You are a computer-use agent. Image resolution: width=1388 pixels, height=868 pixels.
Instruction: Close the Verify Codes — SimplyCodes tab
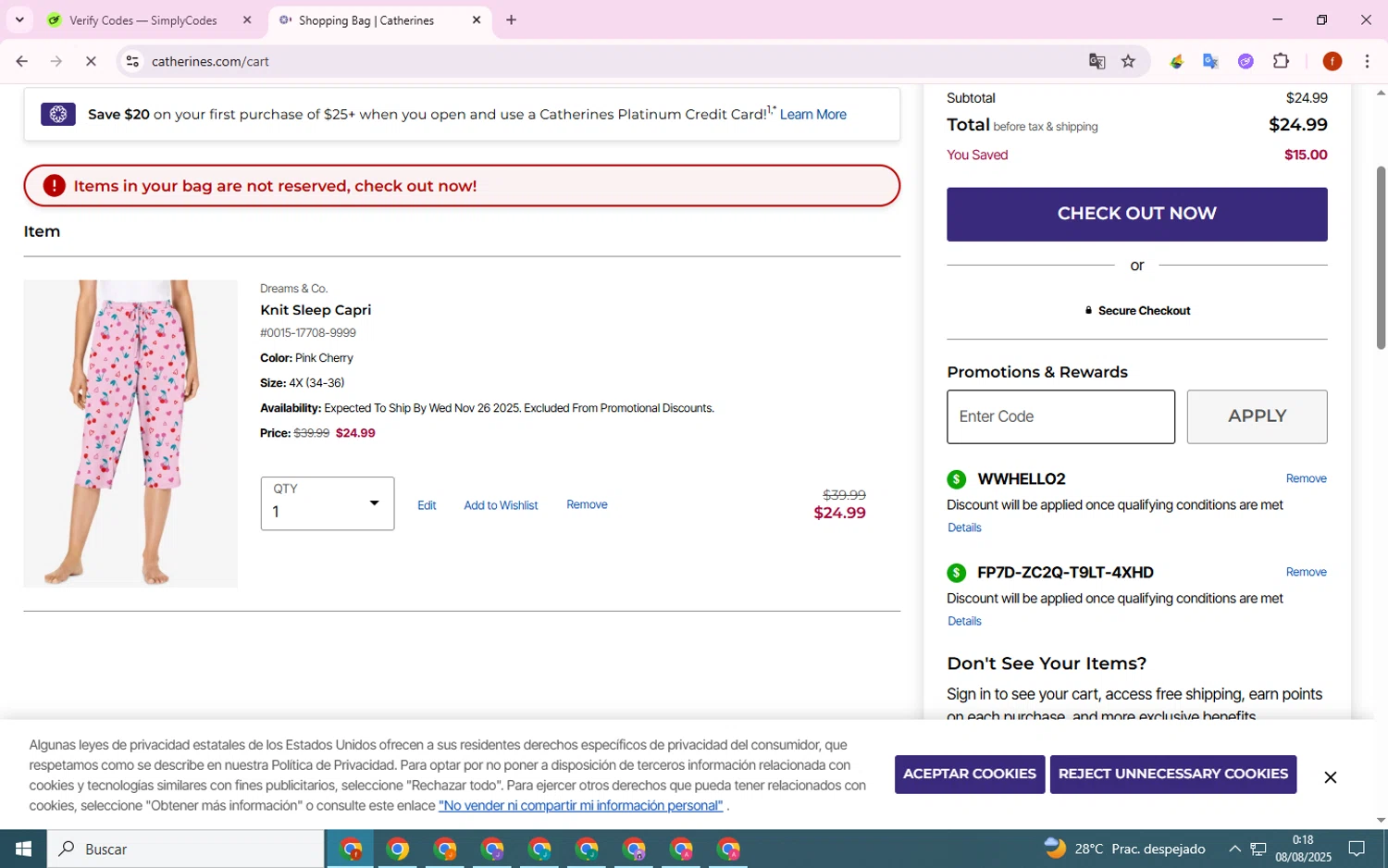tap(247, 20)
